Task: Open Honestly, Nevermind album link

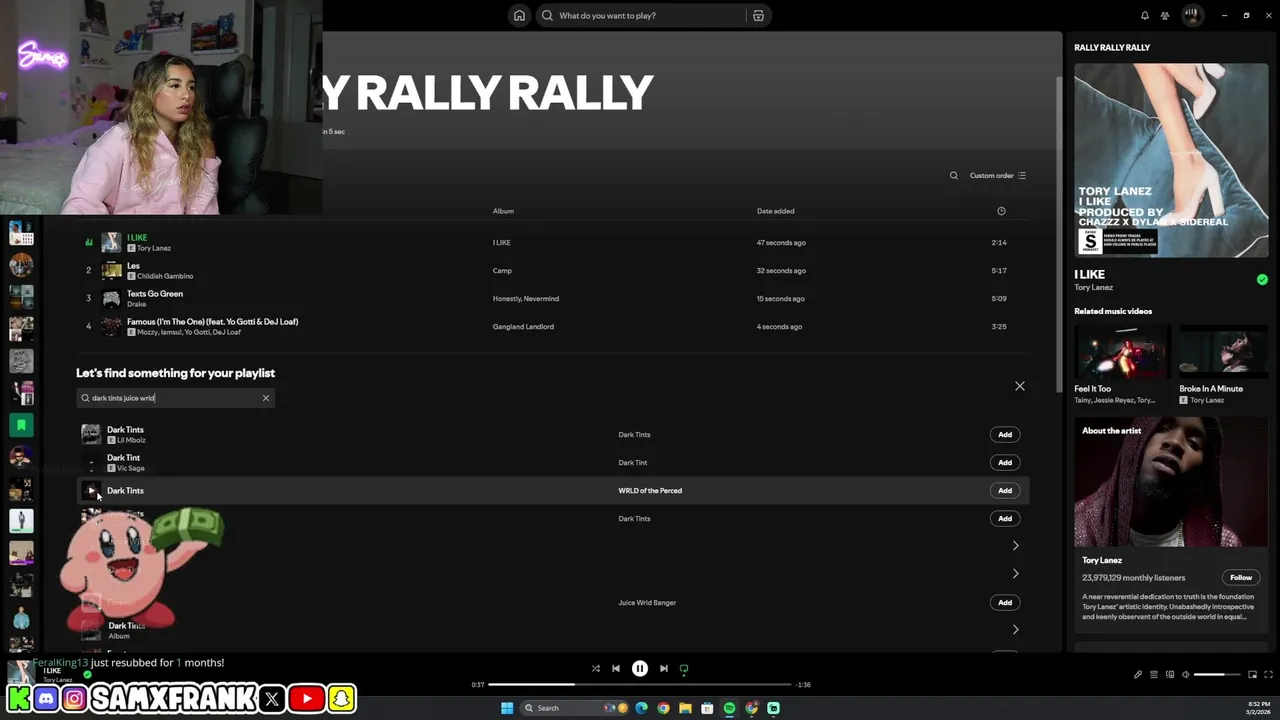Action: pos(525,298)
